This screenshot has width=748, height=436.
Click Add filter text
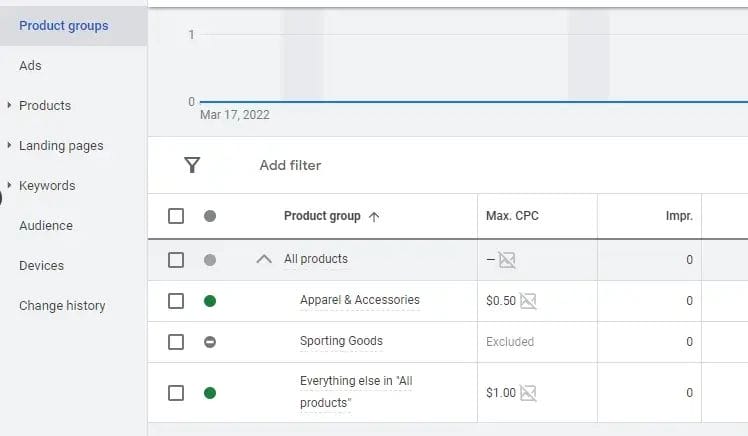click(x=290, y=165)
